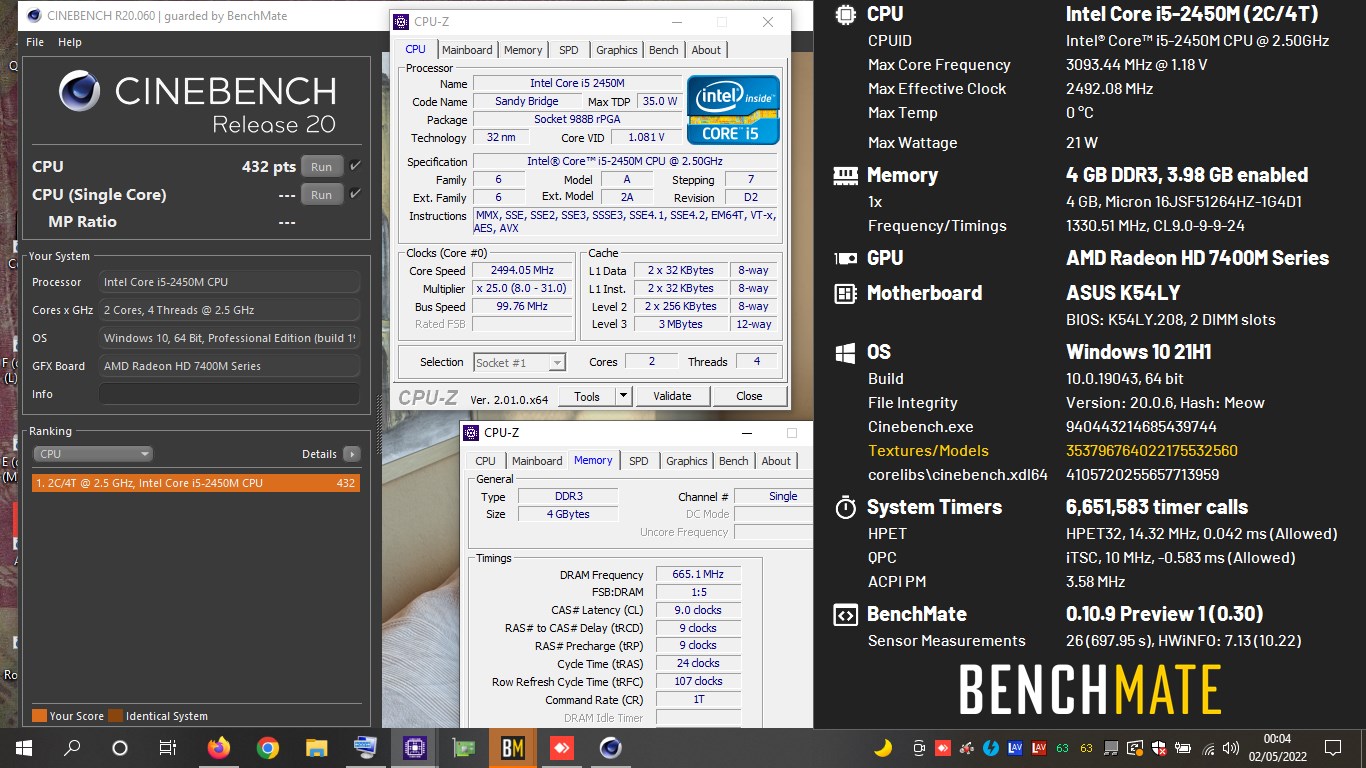Open AnyDesk from the taskbar
1366x768 pixels.
pyautogui.click(x=561, y=747)
